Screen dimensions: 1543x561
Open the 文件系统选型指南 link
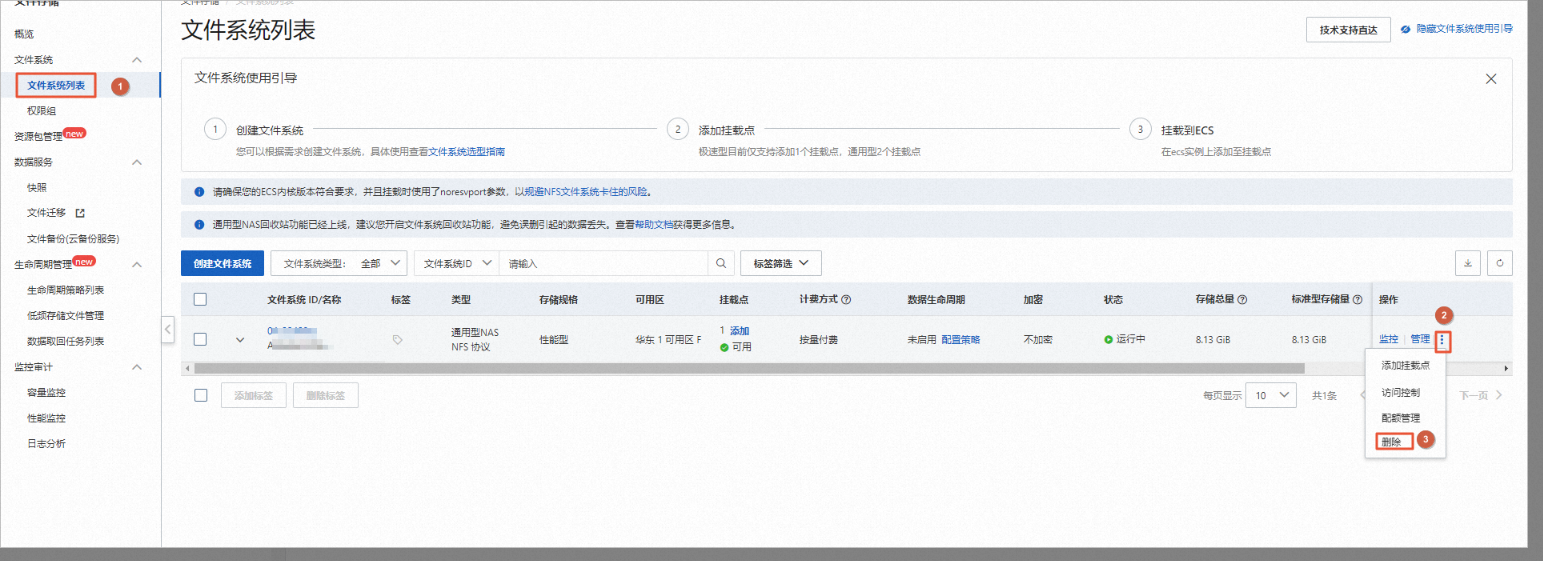tap(466, 152)
